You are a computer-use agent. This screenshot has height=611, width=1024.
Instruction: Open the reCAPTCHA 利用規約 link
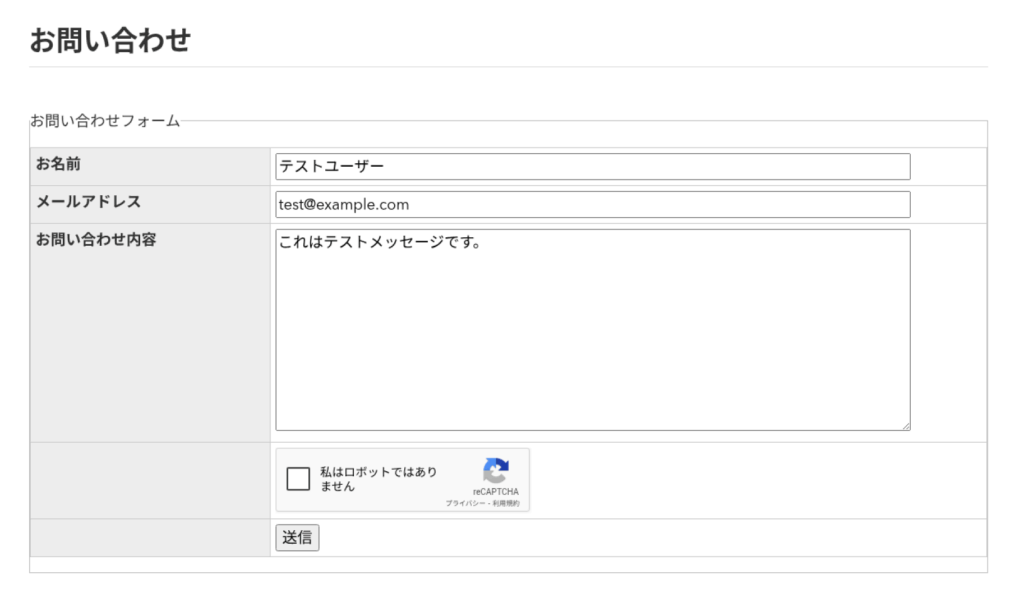click(x=506, y=504)
